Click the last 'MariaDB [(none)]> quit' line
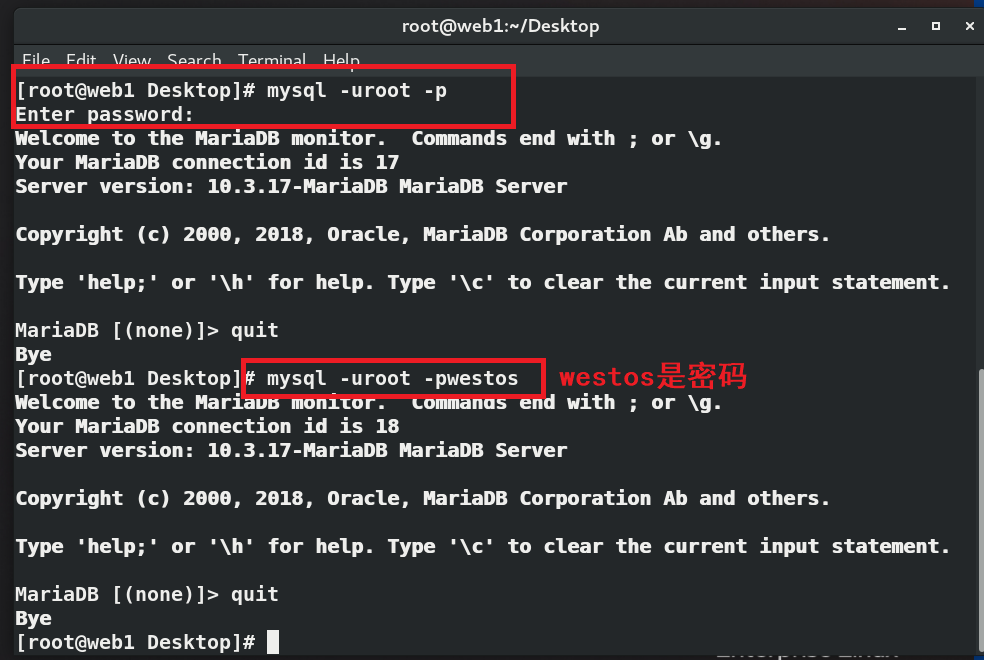Screen dimensions: 984x660 click(147, 595)
